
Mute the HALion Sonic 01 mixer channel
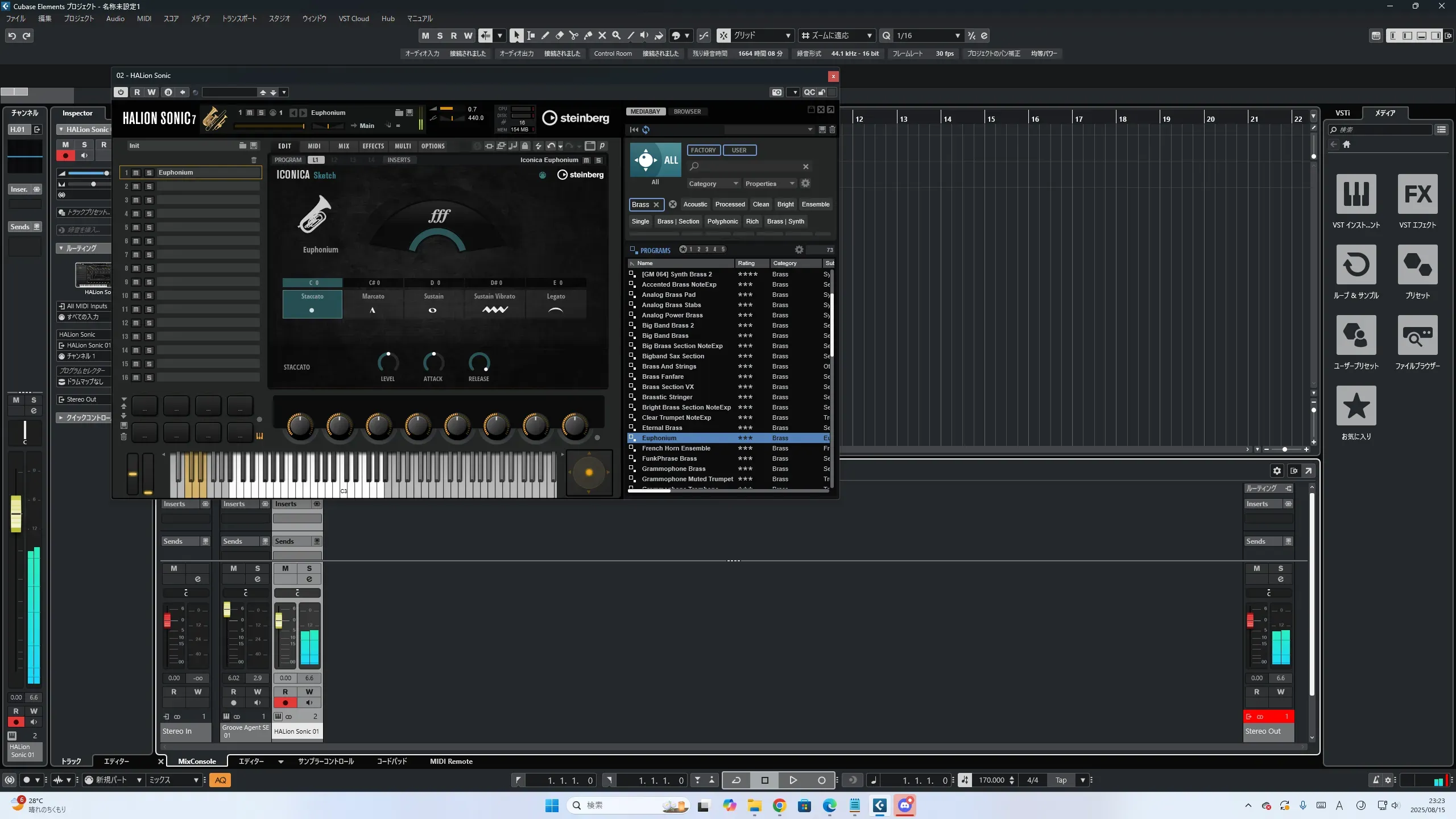pos(286,568)
